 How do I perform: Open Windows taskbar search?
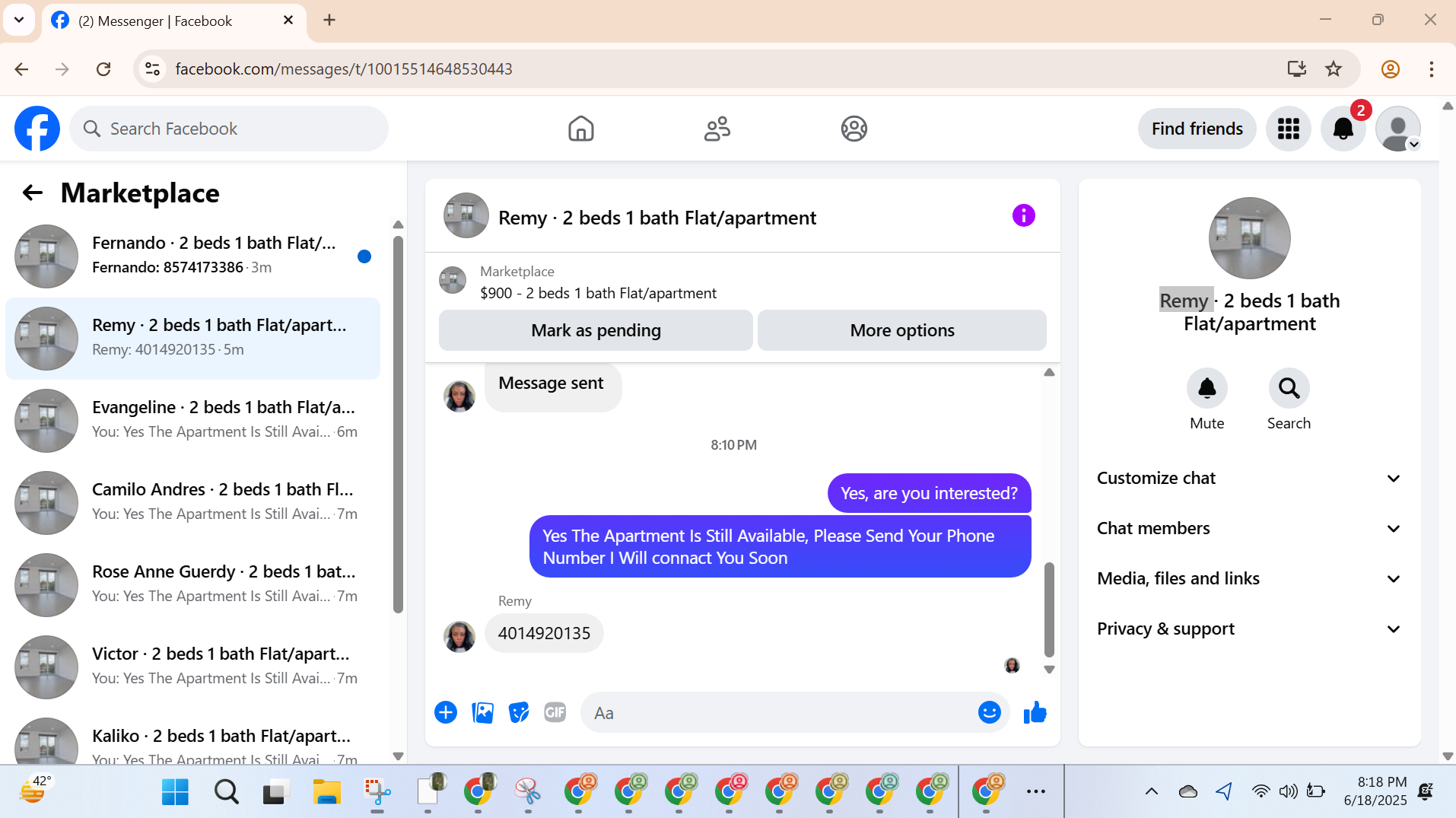point(226,791)
